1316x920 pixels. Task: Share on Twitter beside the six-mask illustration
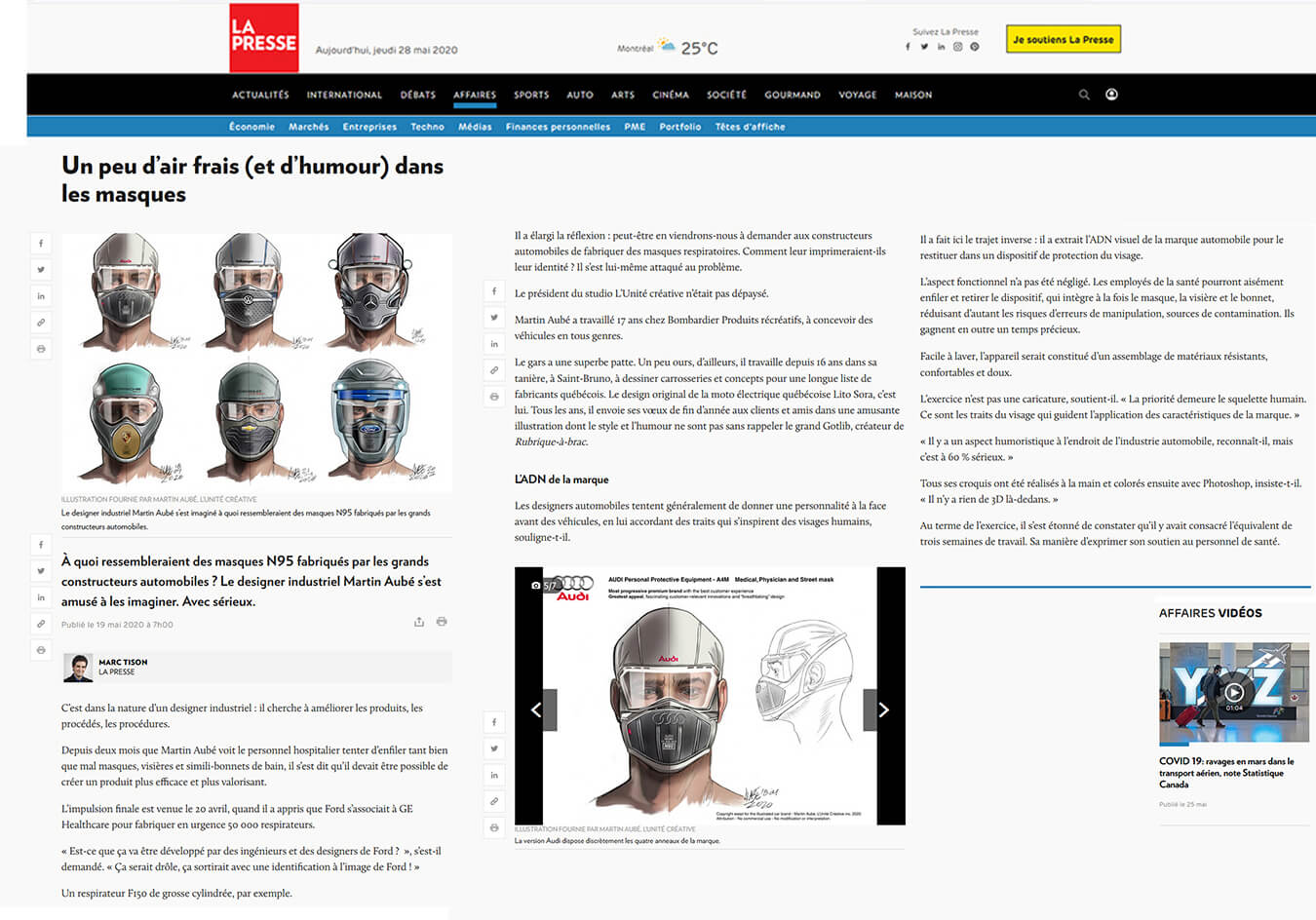coord(41,269)
